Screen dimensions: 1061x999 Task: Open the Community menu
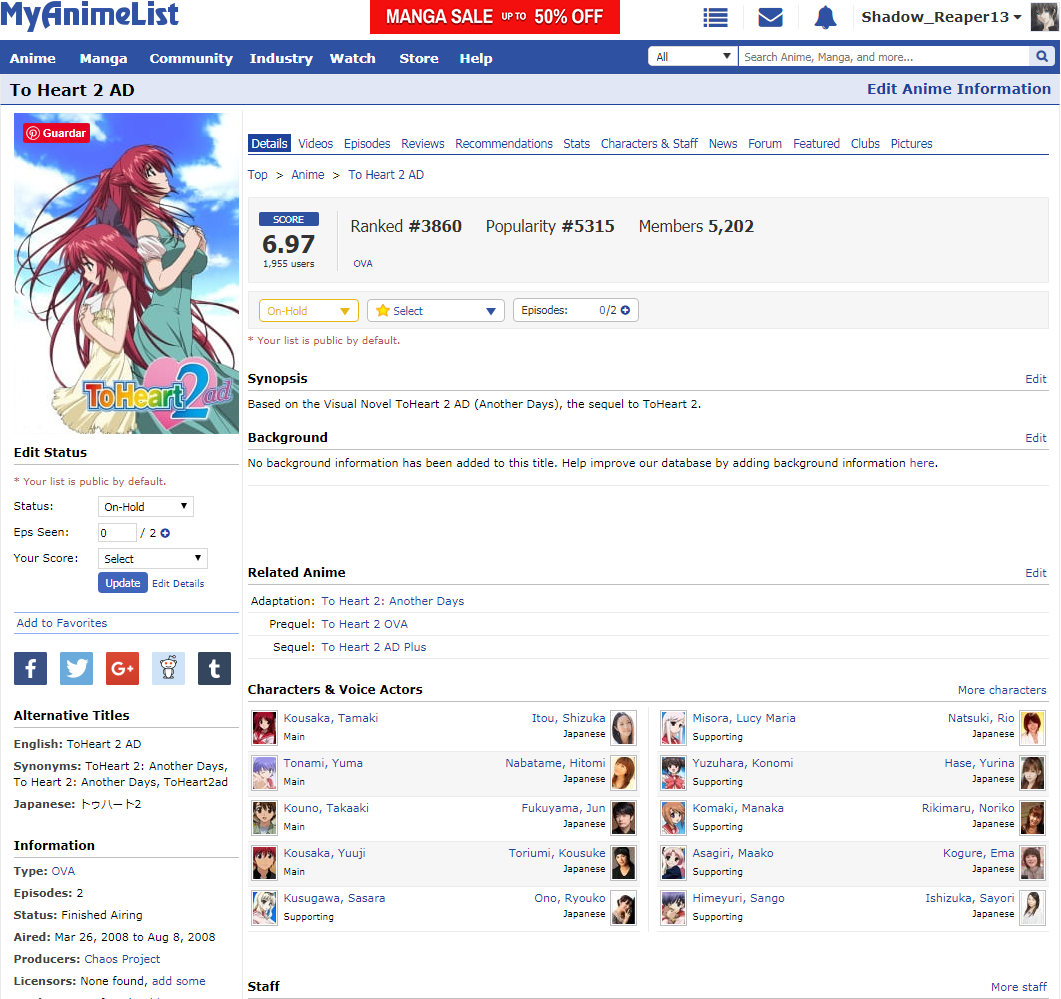coord(191,58)
